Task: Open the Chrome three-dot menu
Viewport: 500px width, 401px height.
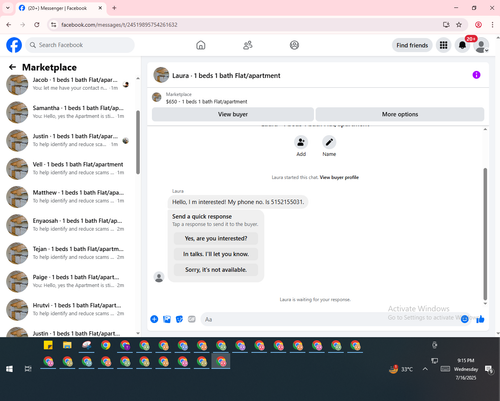Action: click(x=492, y=25)
